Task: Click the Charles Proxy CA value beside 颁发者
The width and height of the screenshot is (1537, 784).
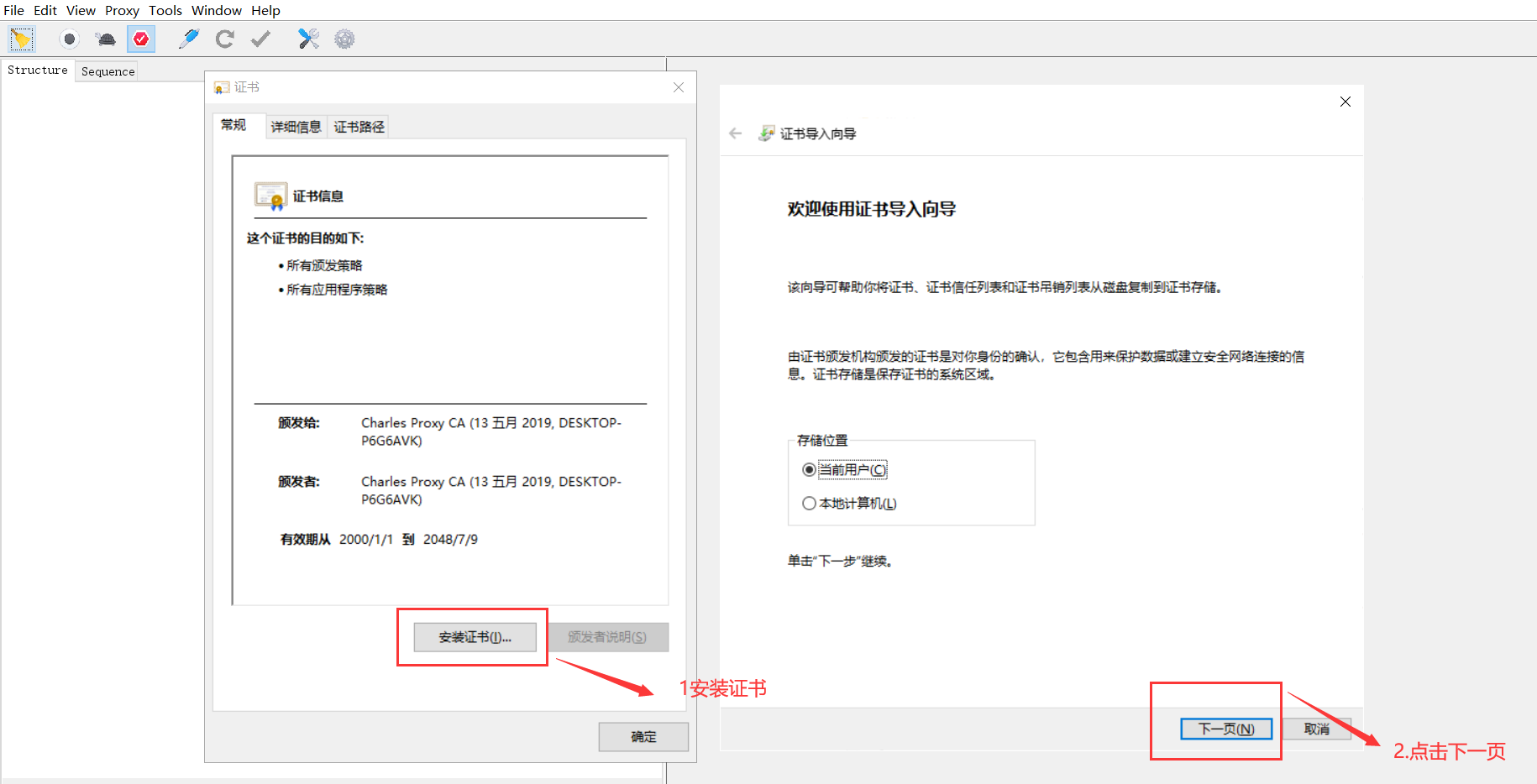Action: point(491,490)
